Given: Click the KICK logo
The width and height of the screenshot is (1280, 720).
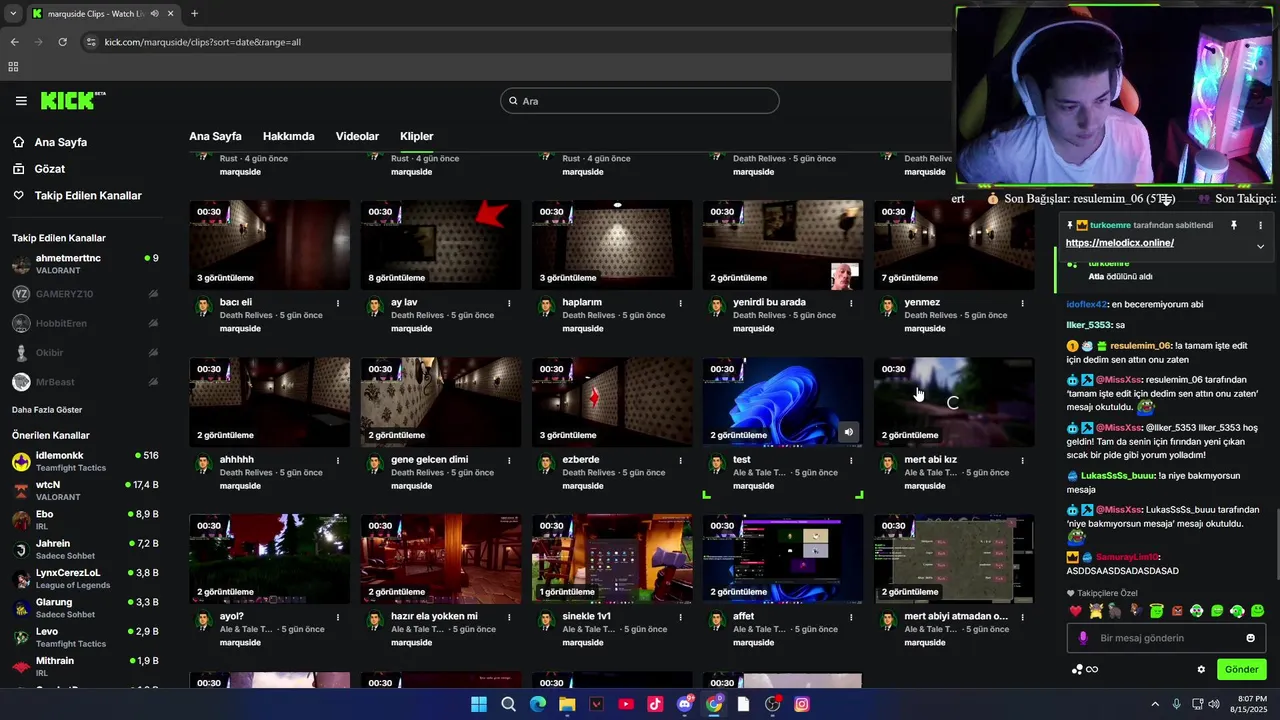Looking at the screenshot, I should tap(73, 101).
